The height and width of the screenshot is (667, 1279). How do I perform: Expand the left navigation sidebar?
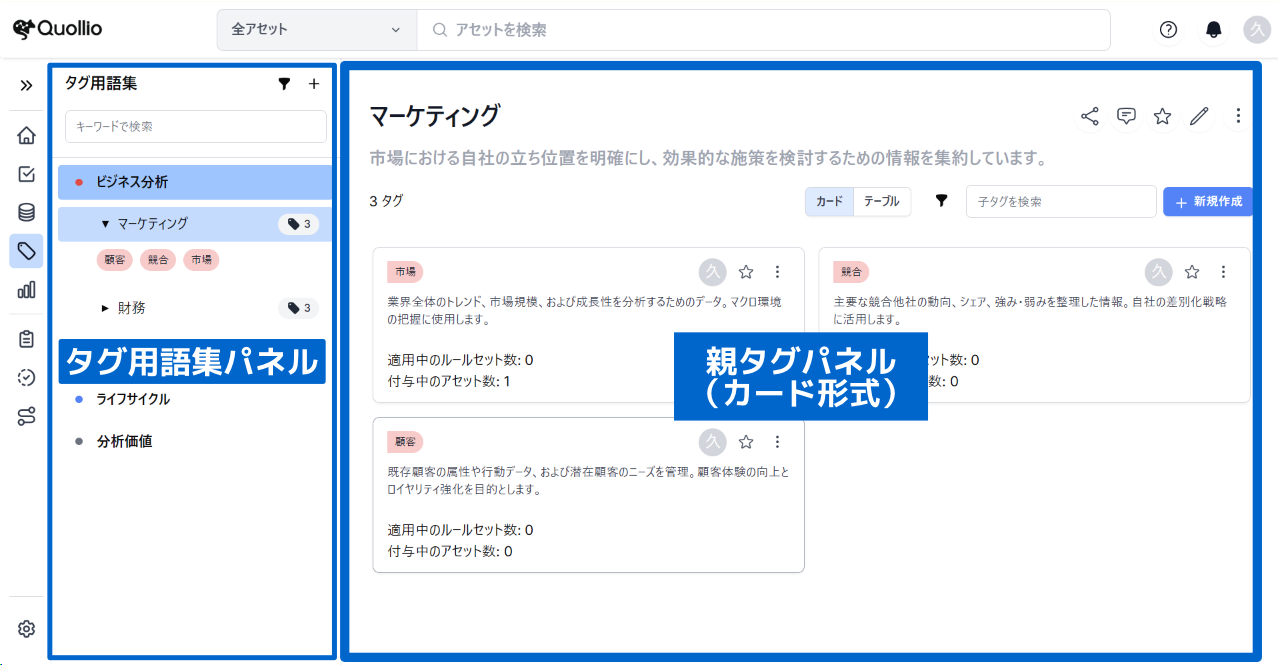coord(26,86)
